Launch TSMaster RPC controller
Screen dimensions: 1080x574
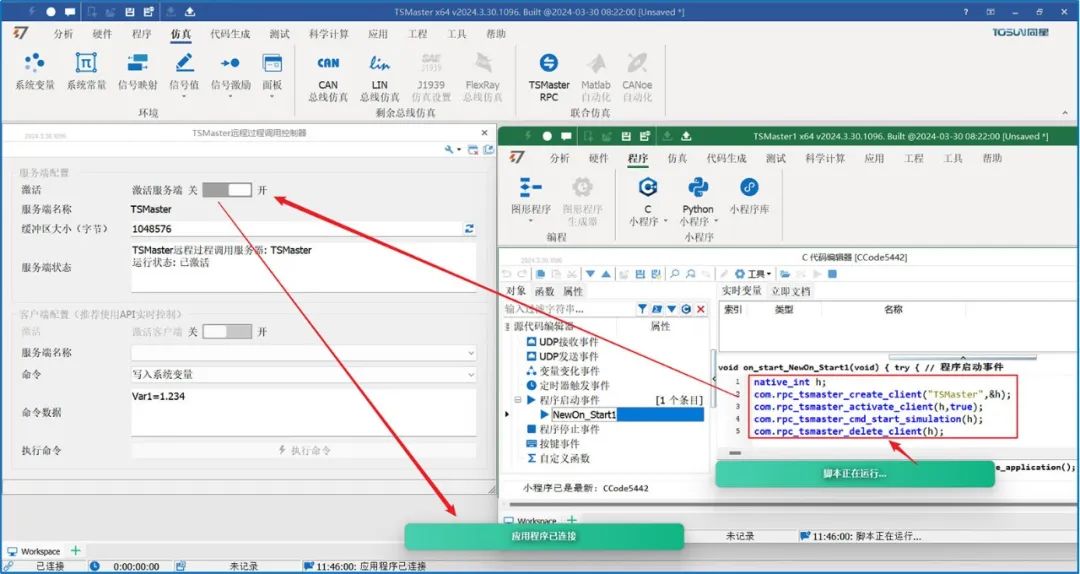[x=549, y=77]
